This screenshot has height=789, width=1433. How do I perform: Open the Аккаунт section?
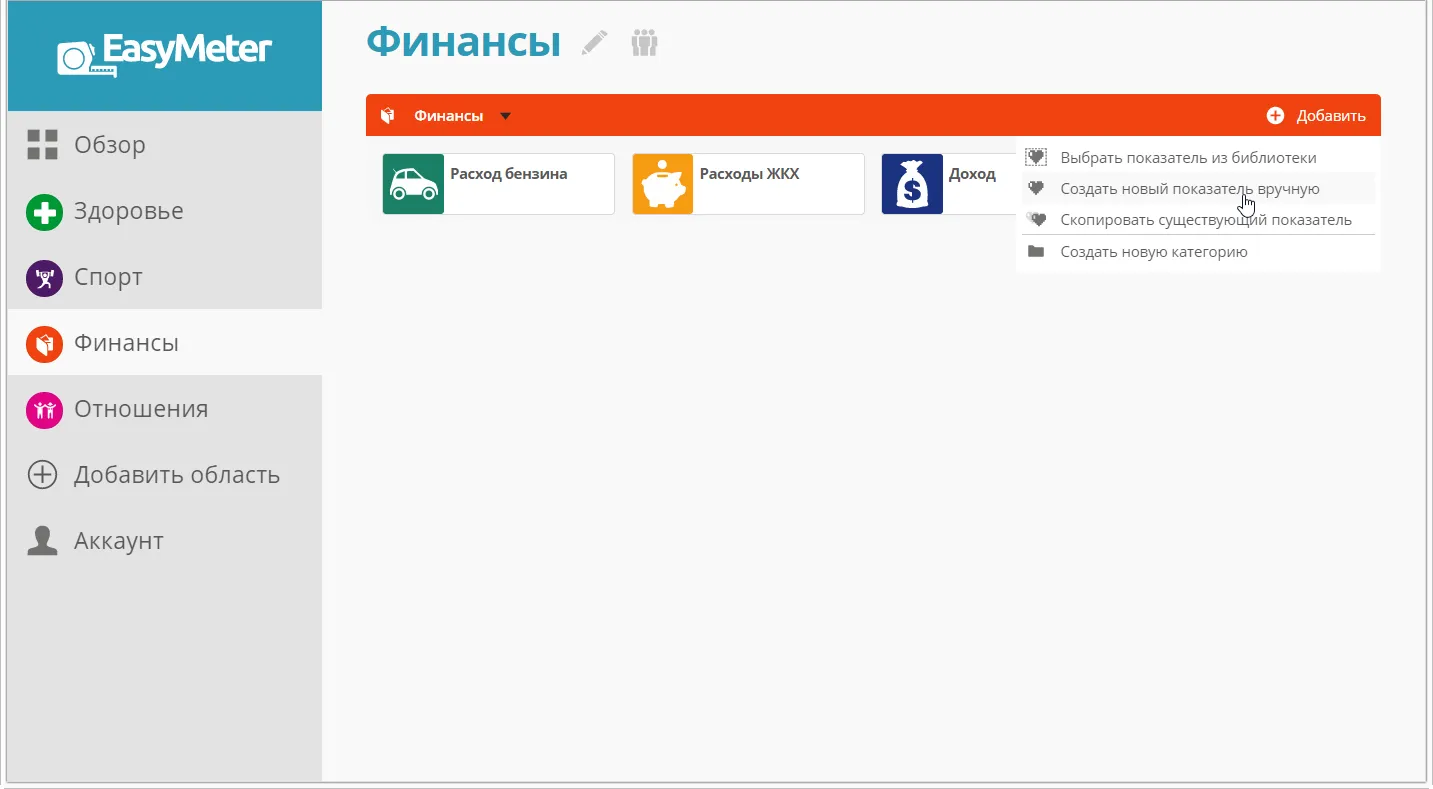(118, 540)
